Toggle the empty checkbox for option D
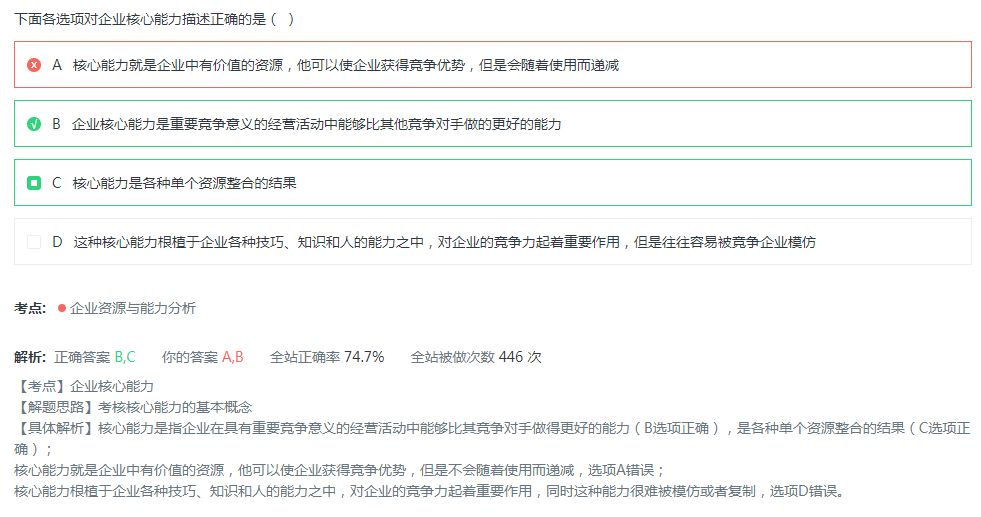Image resolution: width=981 pixels, height=517 pixels. [34, 242]
